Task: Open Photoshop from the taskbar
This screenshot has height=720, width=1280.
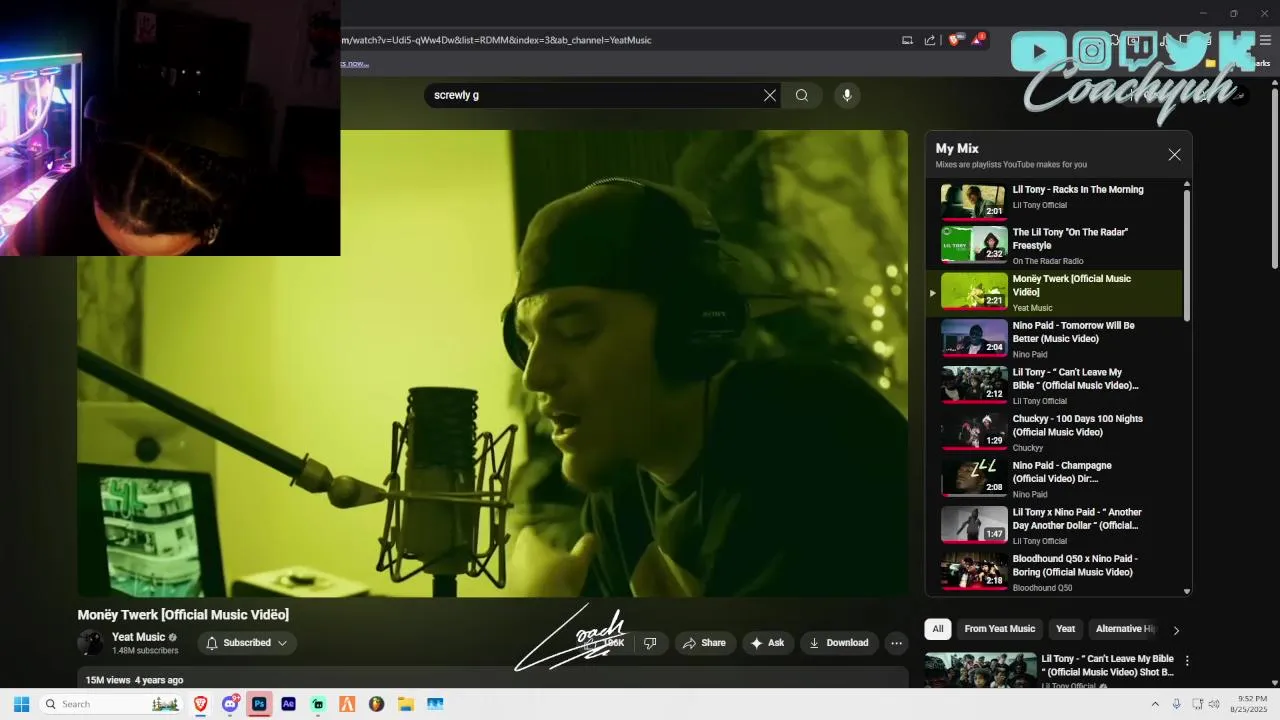Action: pyautogui.click(x=259, y=704)
